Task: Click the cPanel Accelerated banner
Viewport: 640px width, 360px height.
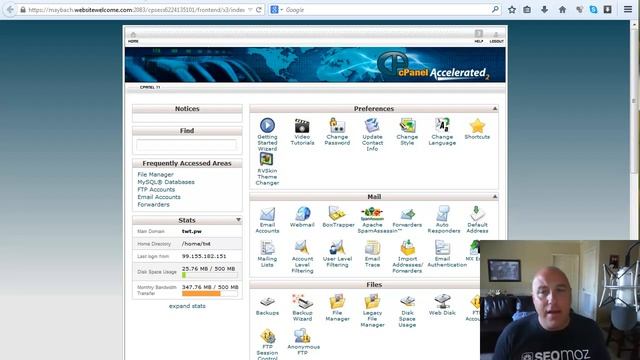Action: (x=315, y=64)
